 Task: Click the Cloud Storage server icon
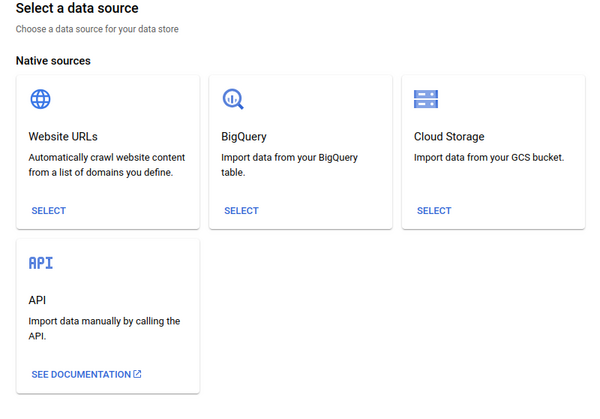(x=426, y=99)
